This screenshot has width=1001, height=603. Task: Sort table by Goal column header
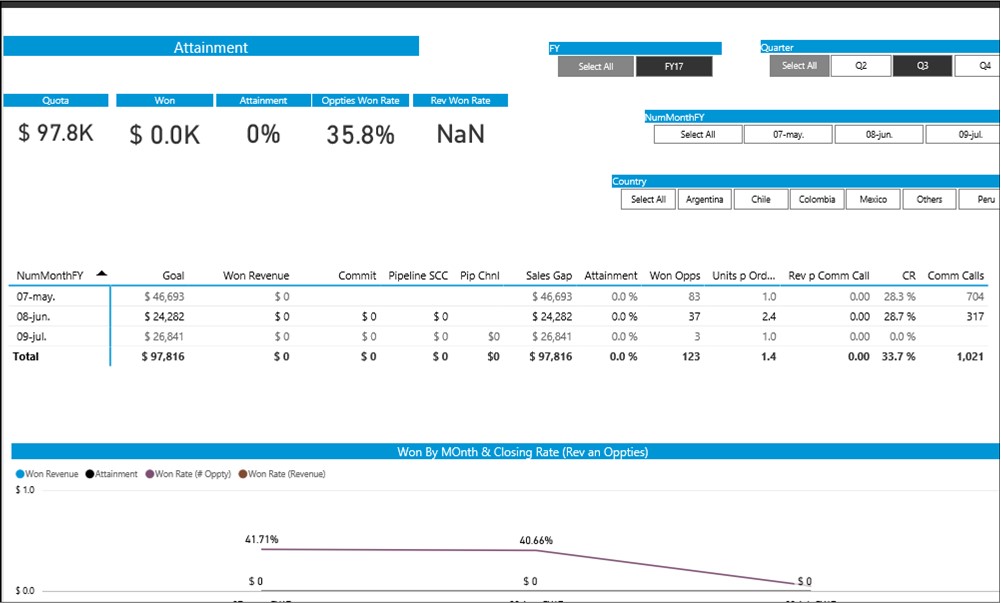[x=173, y=276]
